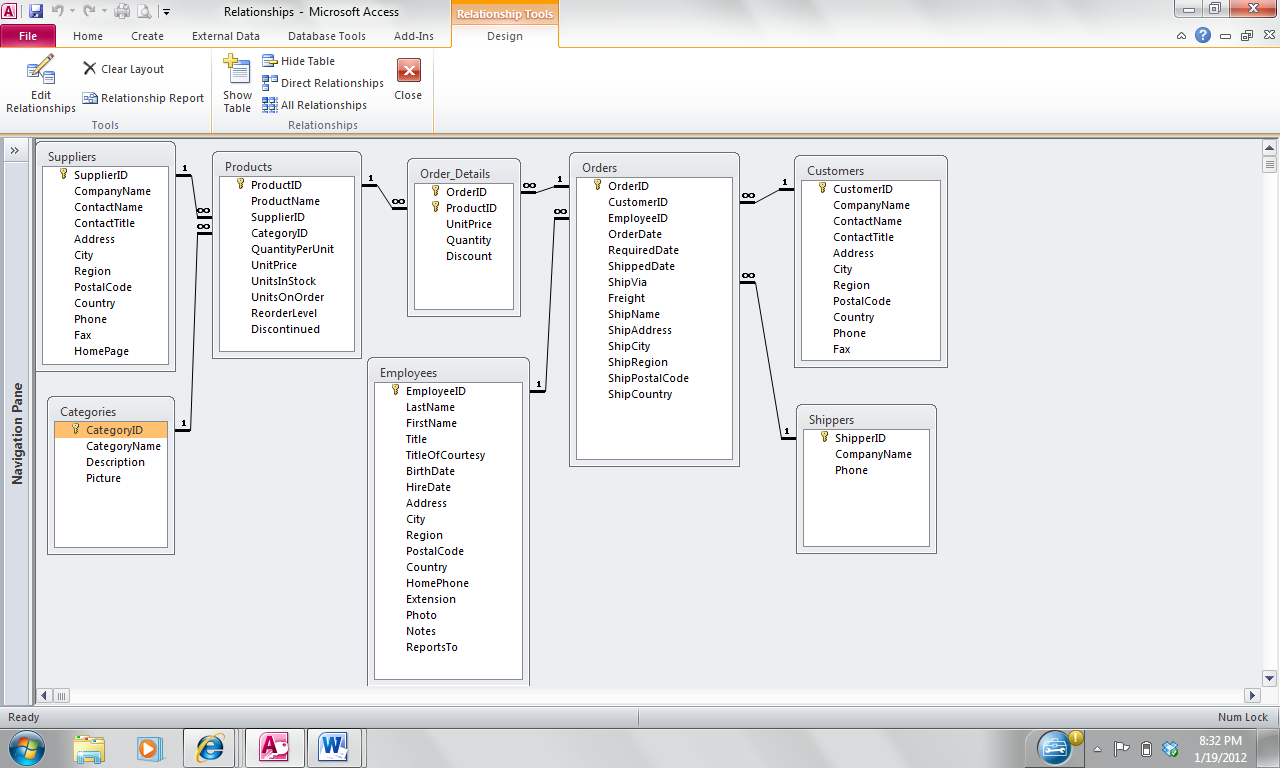
Task: Select the Customers table title bar
Action: [871, 170]
